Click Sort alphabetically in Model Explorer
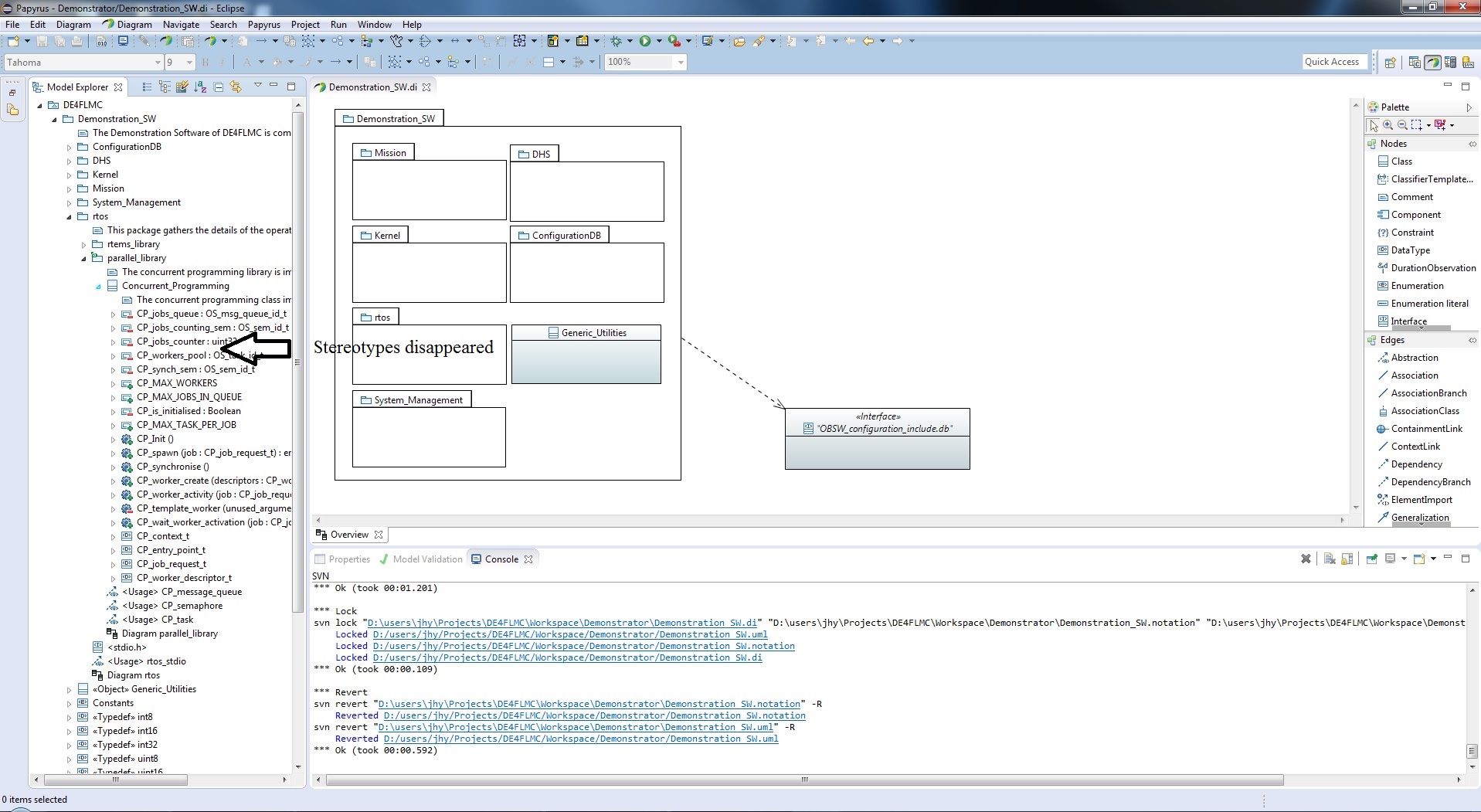1481x812 pixels. 200,87
